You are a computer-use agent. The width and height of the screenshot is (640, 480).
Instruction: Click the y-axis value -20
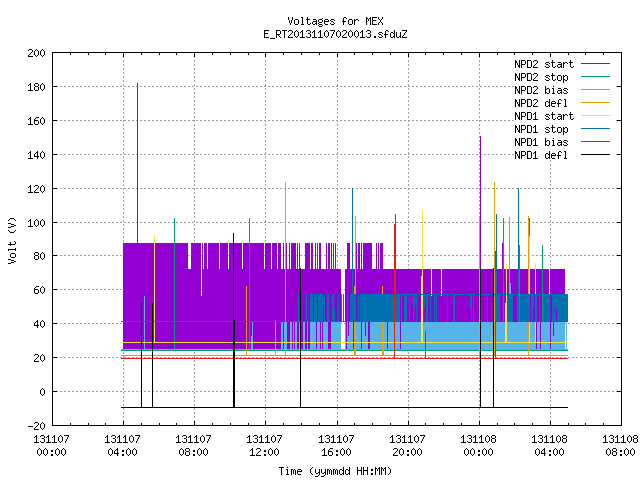tap(36, 426)
